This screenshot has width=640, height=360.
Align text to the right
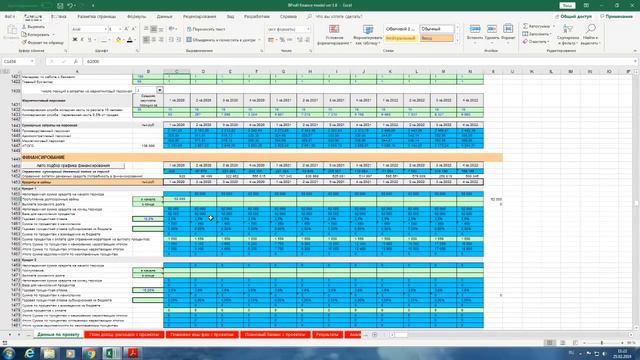(161, 40)
